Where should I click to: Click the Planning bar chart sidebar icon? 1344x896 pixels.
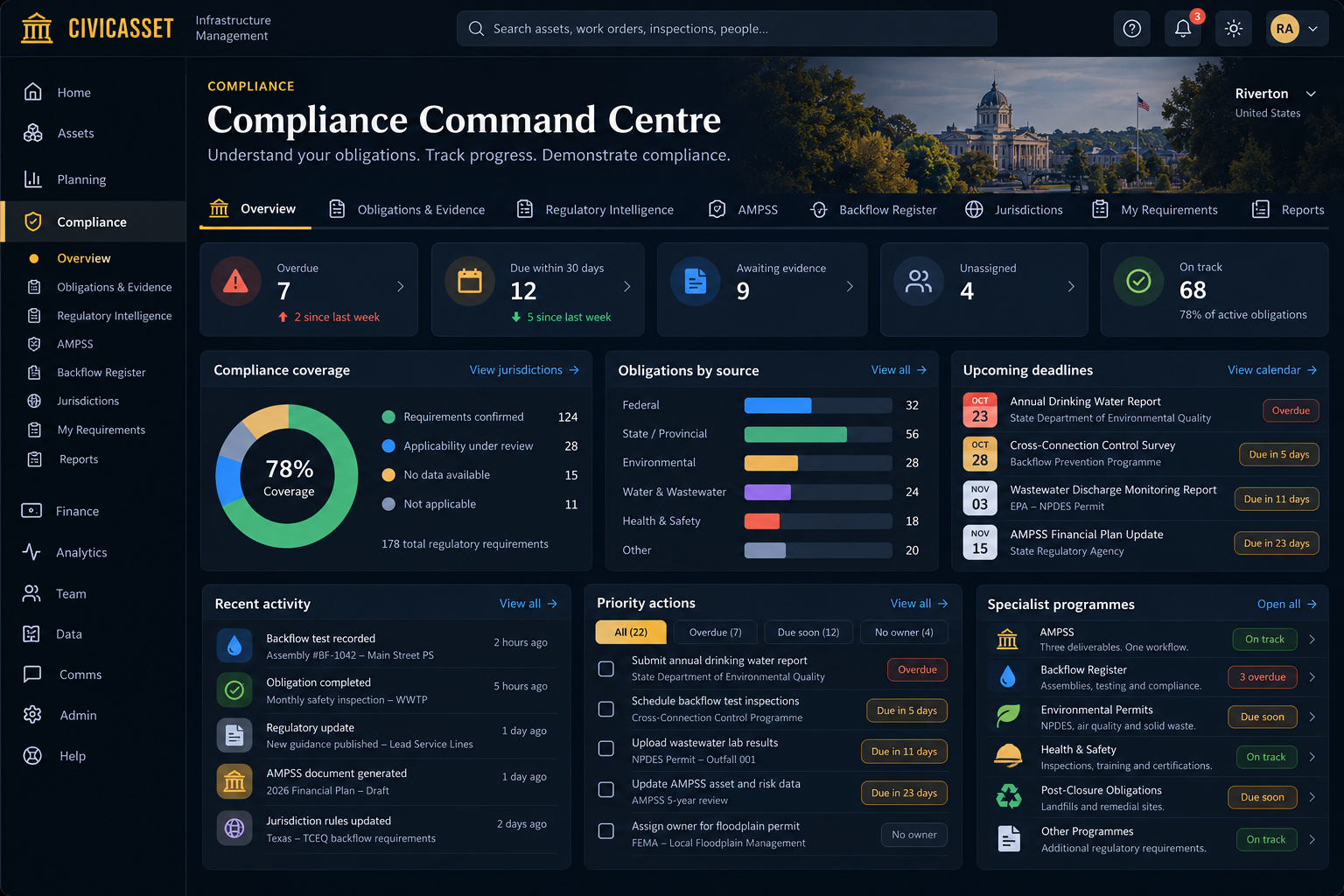[x=33, y=179]
